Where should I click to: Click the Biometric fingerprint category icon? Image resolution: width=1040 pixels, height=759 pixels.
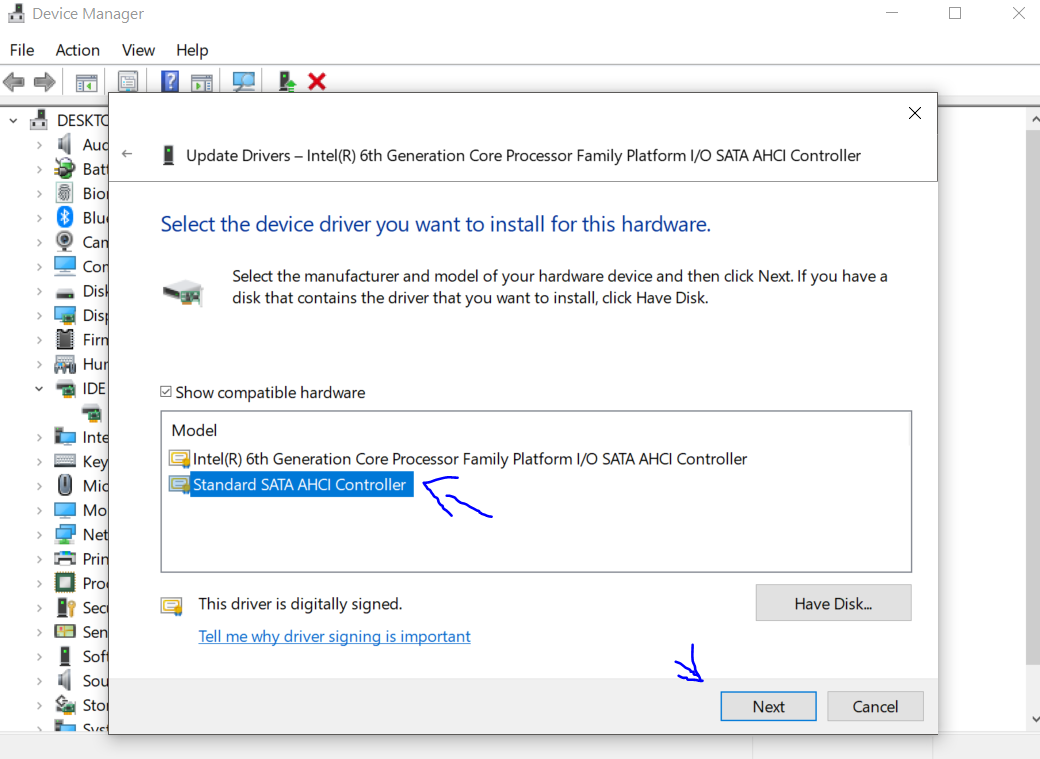point(64,193)
